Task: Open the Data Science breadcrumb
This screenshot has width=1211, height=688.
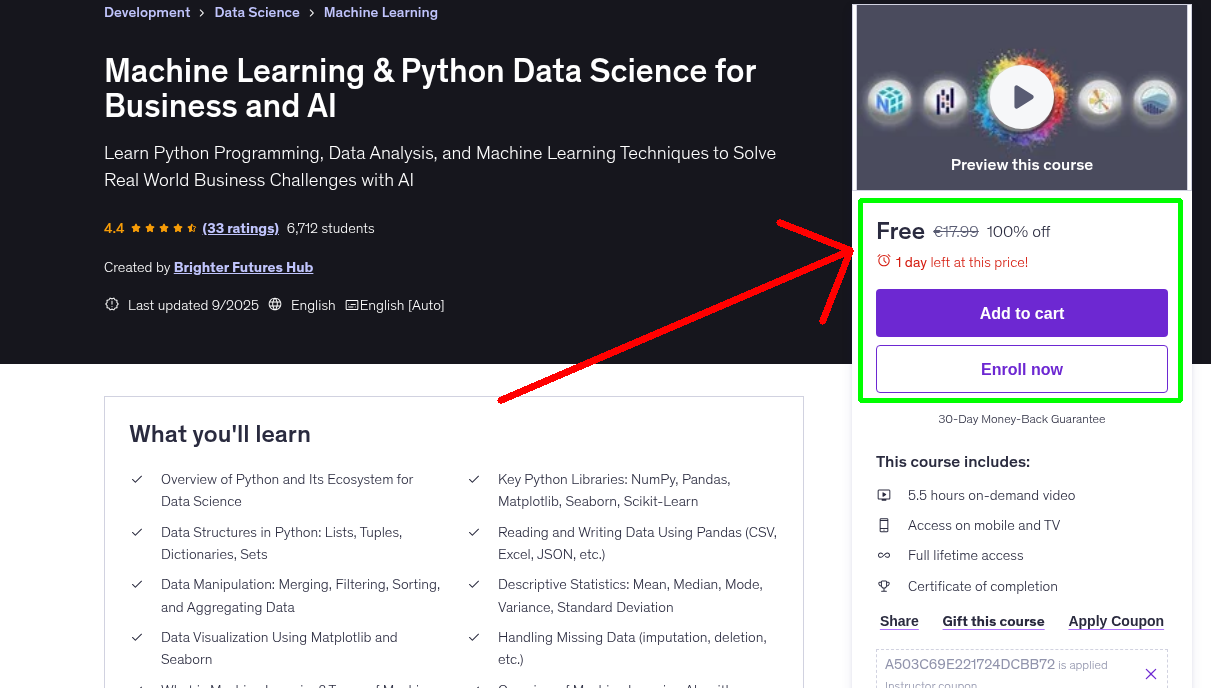Action: point(256,12)
